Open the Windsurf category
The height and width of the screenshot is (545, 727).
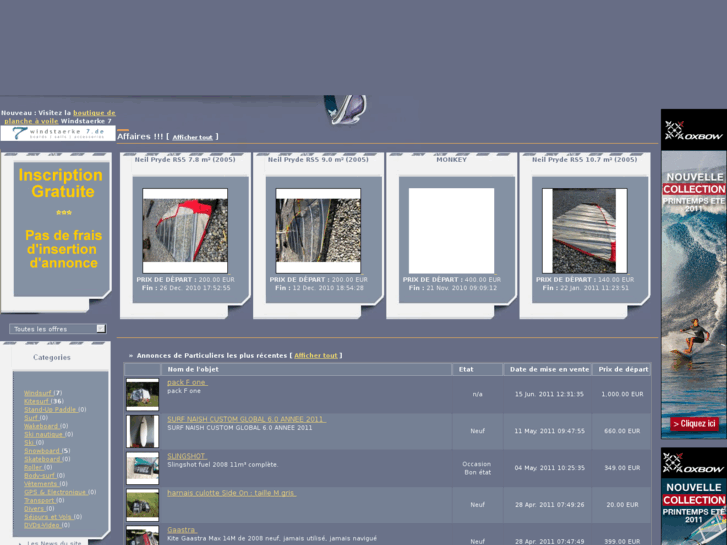(x=38, y=393)
